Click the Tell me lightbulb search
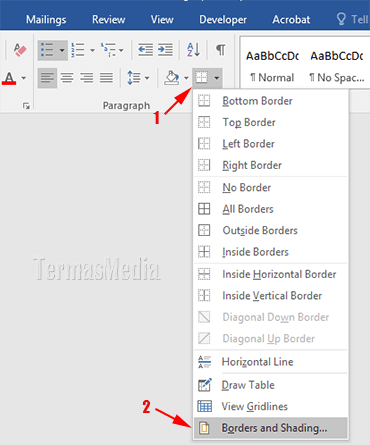The image size is (370, 445). coord(352,19)
